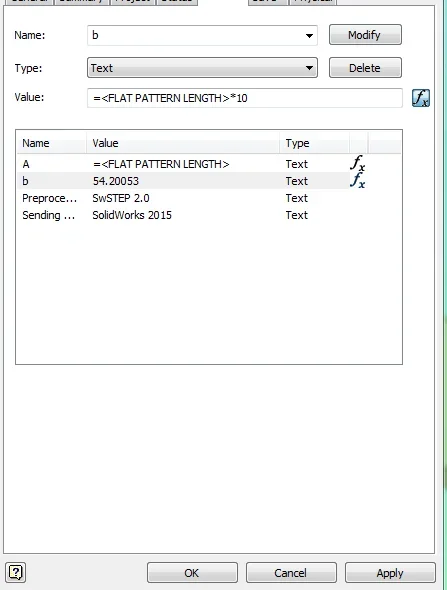Sort list by the Name column header
This screenshot has height=590, width=447.
[x=52, y=143]
